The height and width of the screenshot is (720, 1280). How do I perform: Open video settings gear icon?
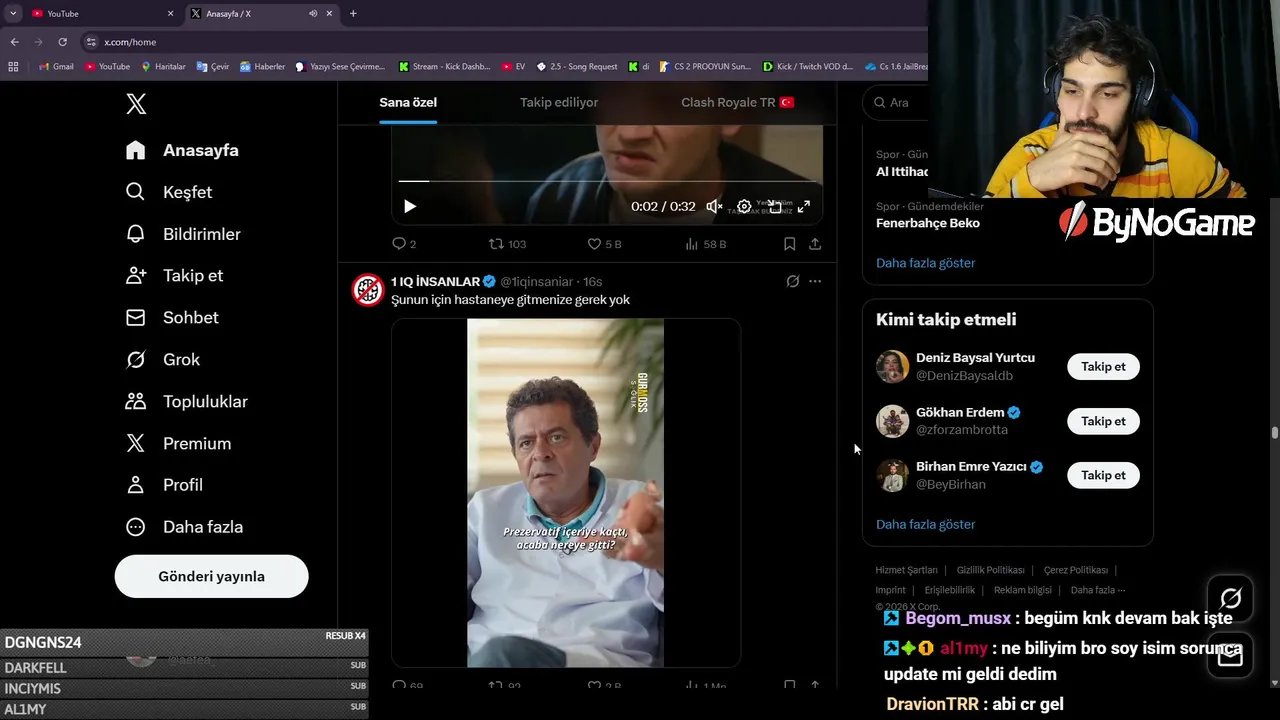[x=744, y=206]
